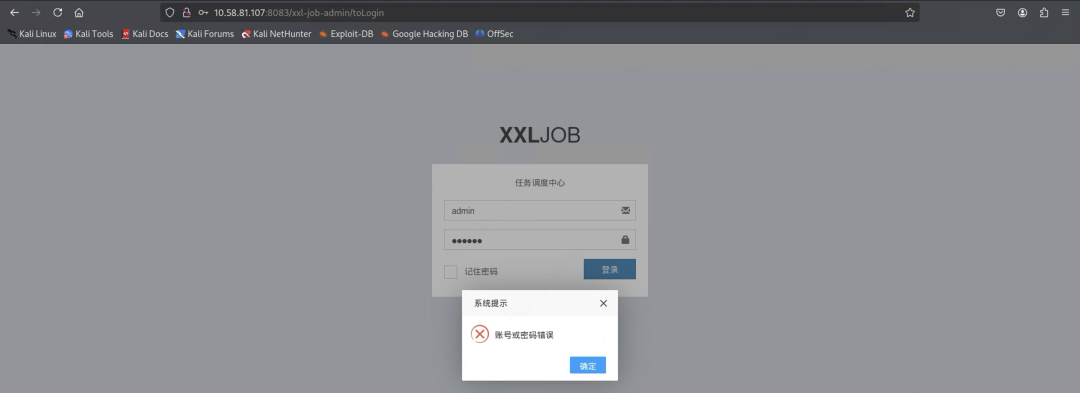The image size is (1080, 393).
Task: Open the Kali Forums bookmark
Action: pos(205,34)
